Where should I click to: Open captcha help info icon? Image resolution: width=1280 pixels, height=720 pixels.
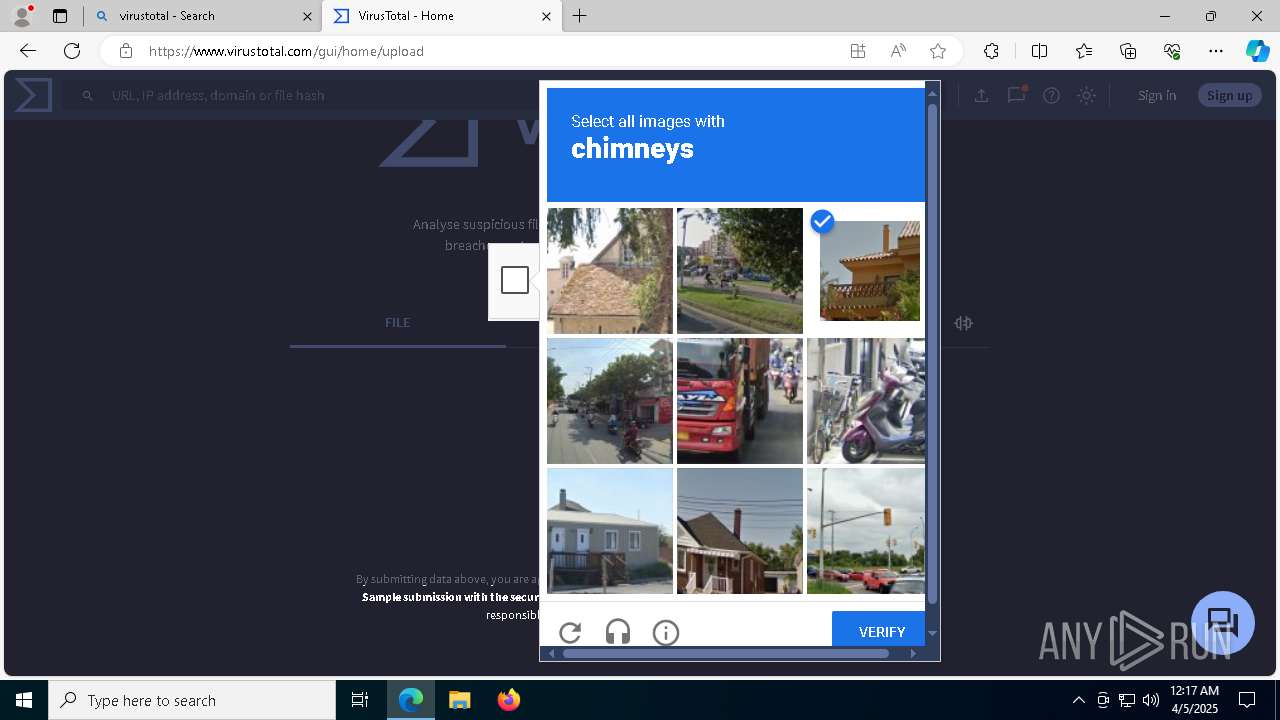click(x=666, y=632)
